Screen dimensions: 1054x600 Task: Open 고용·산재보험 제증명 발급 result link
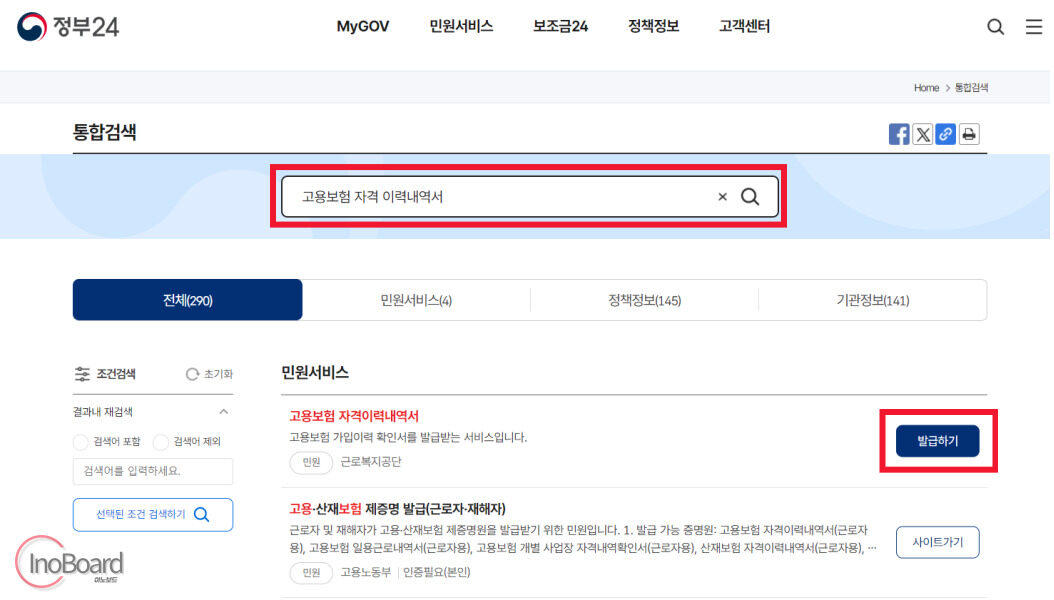tap(397, 509)
